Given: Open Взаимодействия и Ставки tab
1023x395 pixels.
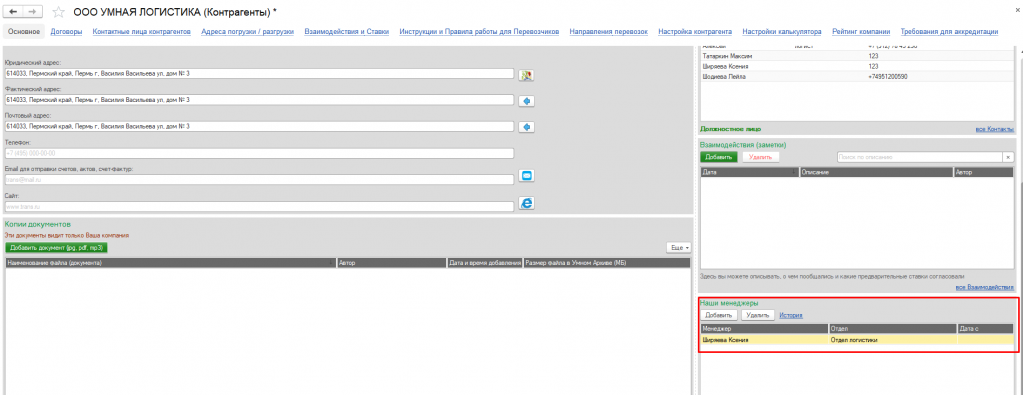Looking at the screenshot, I should (x=347, y=31).
